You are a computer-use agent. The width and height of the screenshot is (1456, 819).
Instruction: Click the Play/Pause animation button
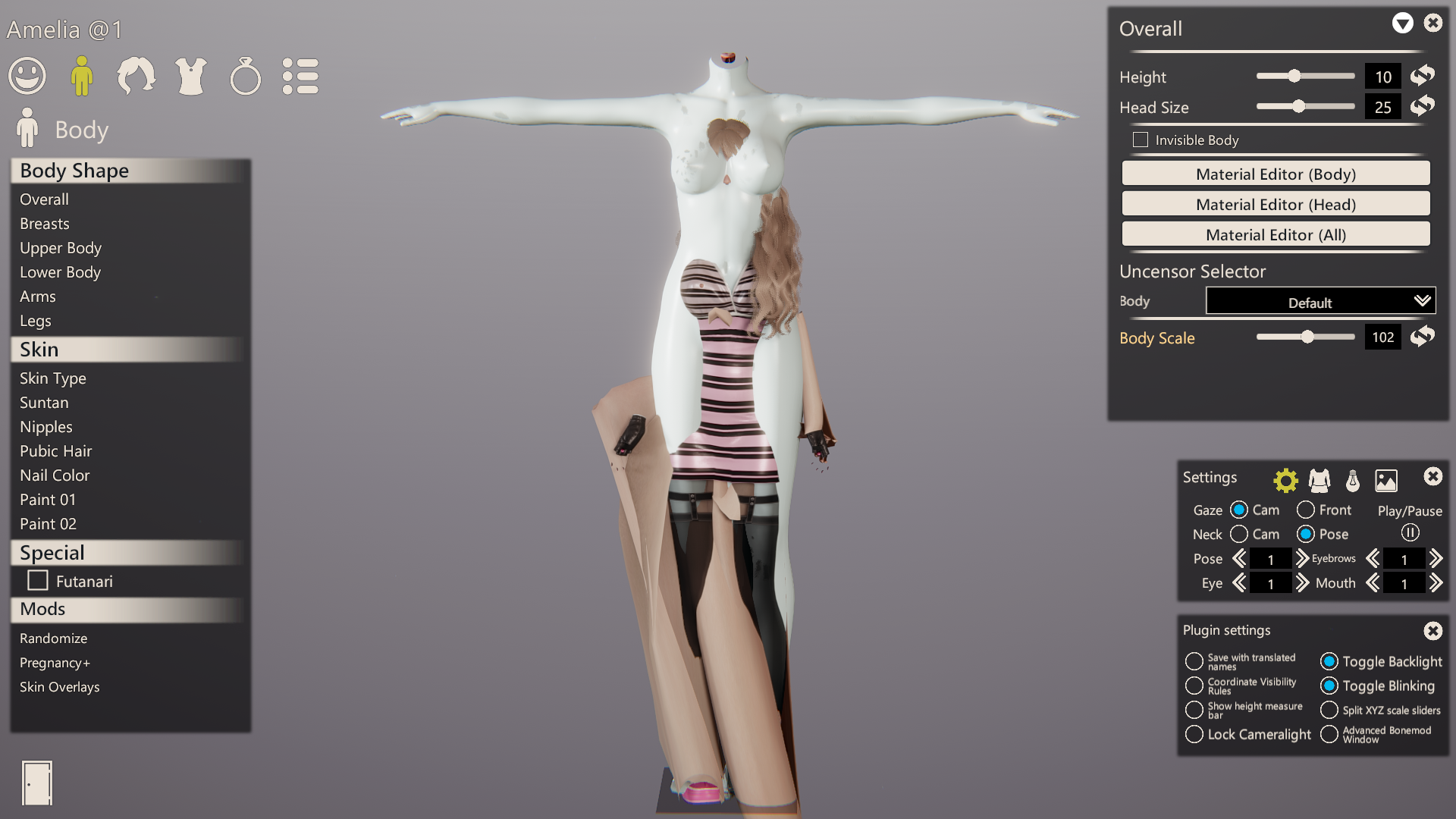point(1410,532)
